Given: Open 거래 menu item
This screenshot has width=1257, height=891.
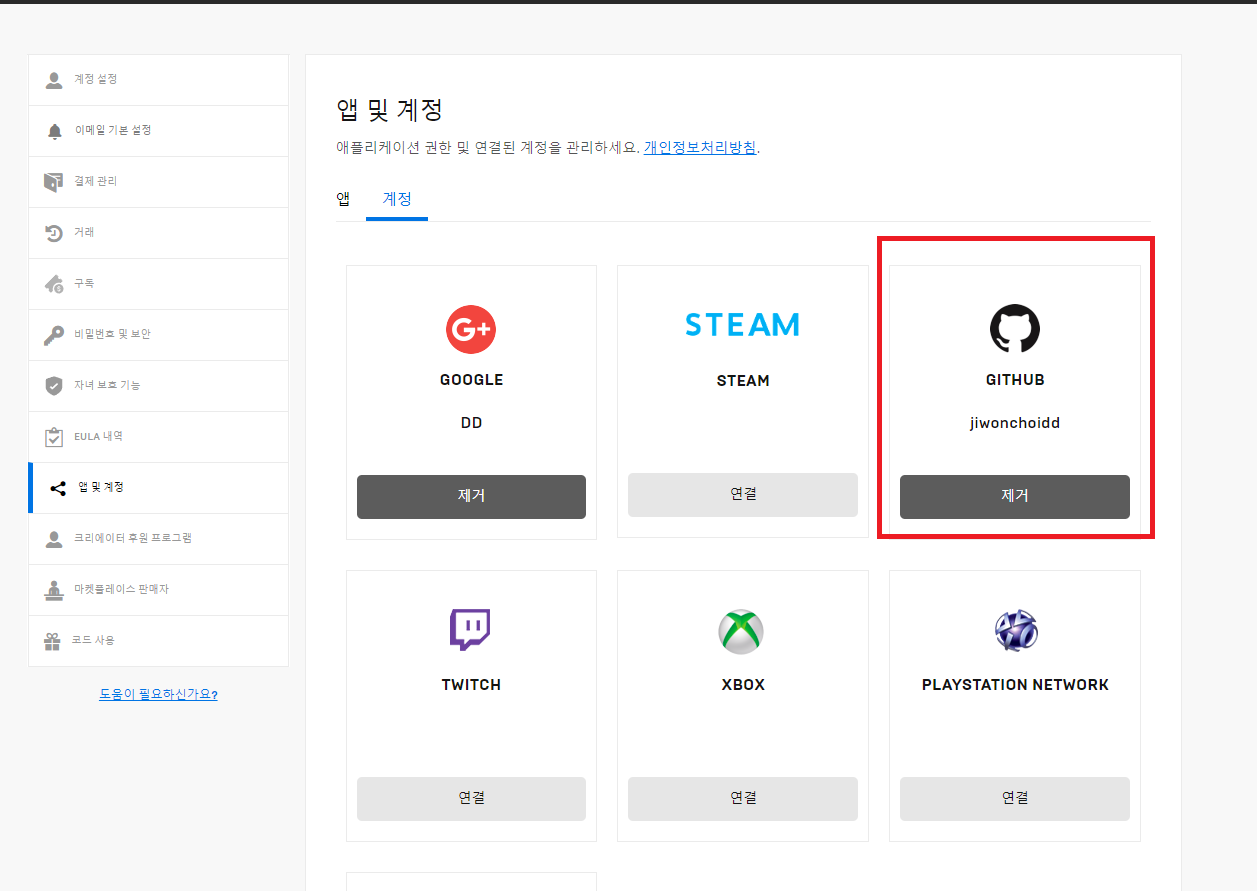Looking at the screenshot, I should (x=158, y=233).
